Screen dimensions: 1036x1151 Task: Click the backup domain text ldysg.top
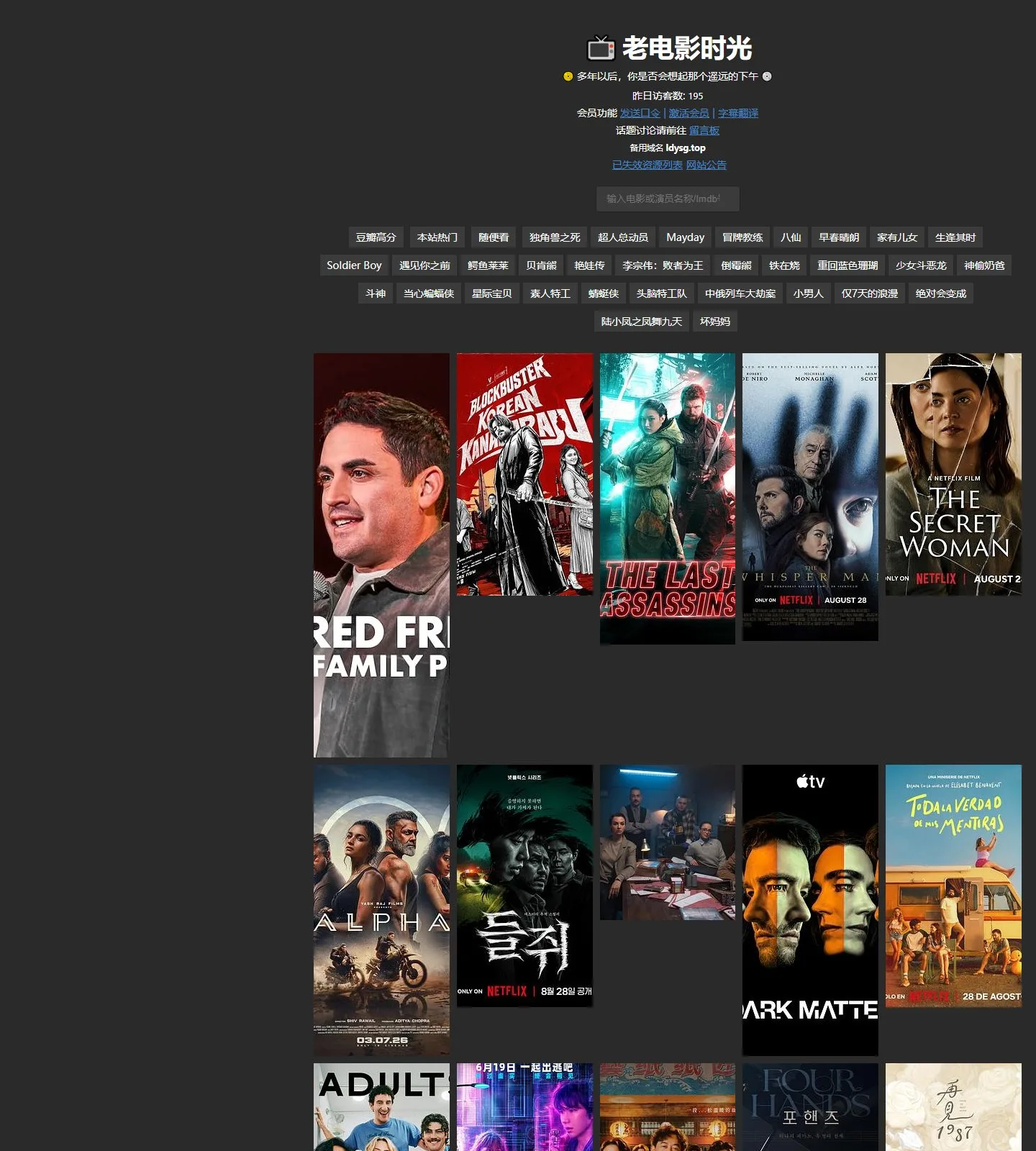(686, 147)
